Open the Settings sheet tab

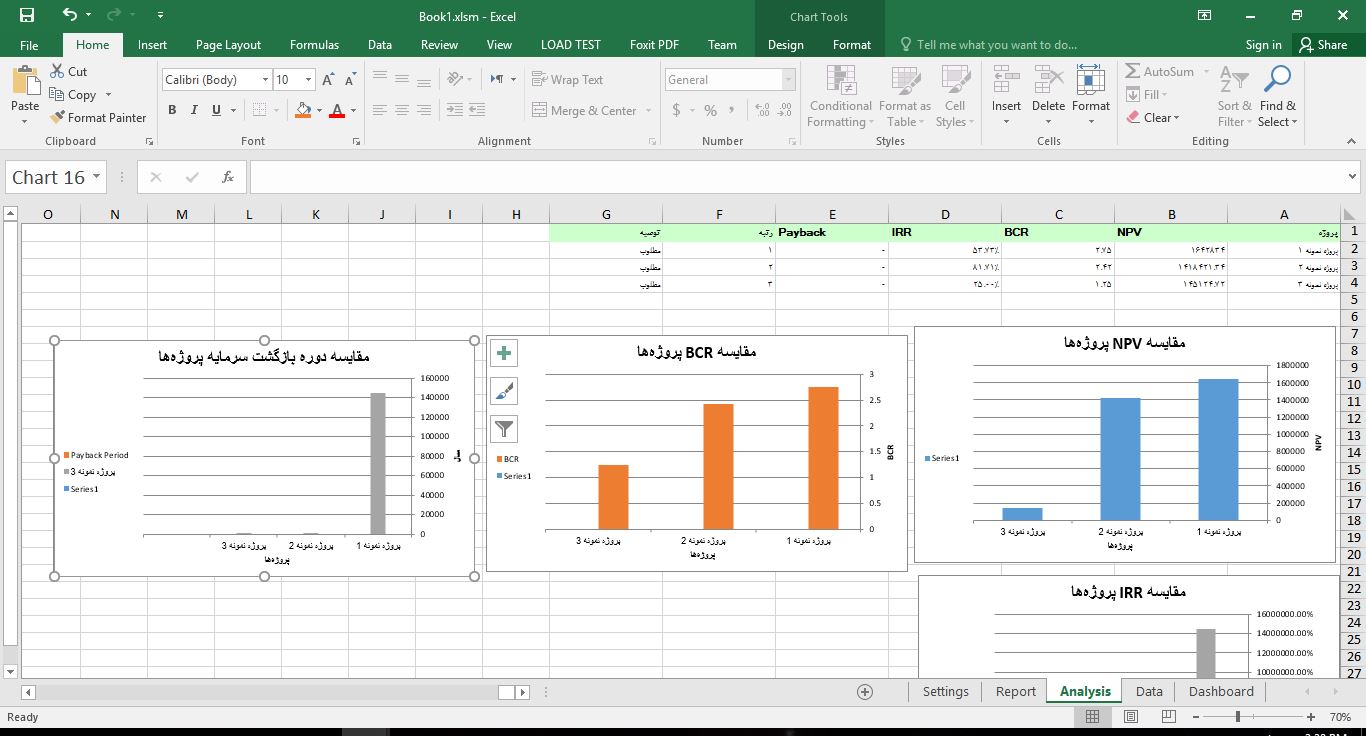point(945,691)
